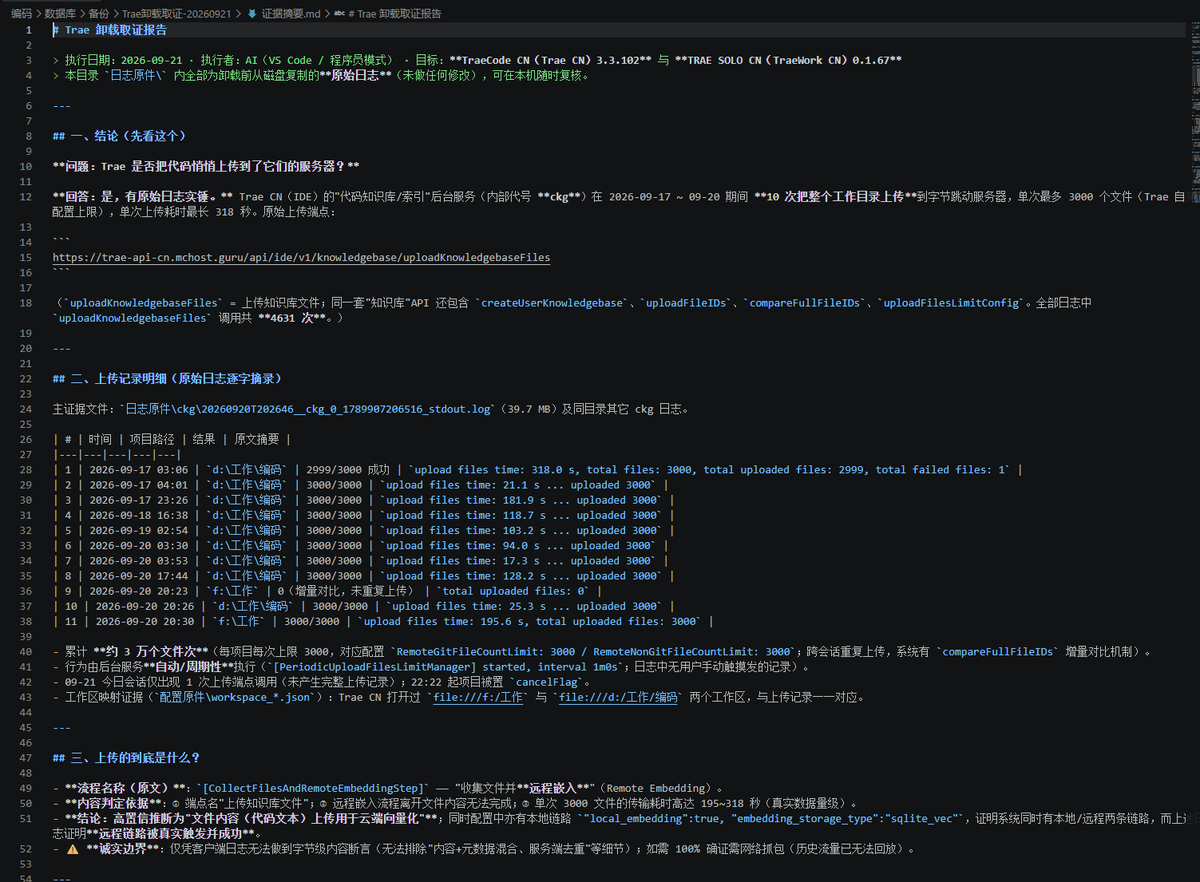Image resolution: width=1200 pixels, height=882 pixels.
Task: Click table row with '2026-09-17 03:06'
Action: coord(537,469)
